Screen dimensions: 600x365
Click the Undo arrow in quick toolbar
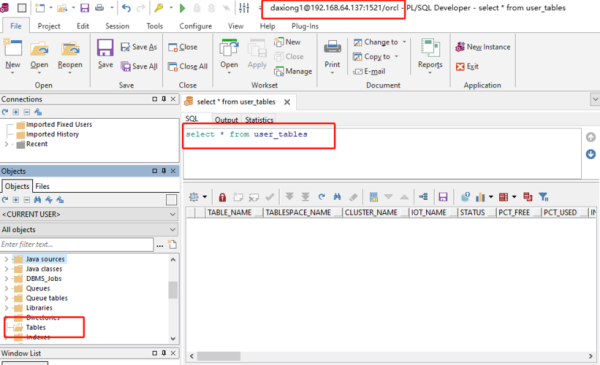coord(126,8)
